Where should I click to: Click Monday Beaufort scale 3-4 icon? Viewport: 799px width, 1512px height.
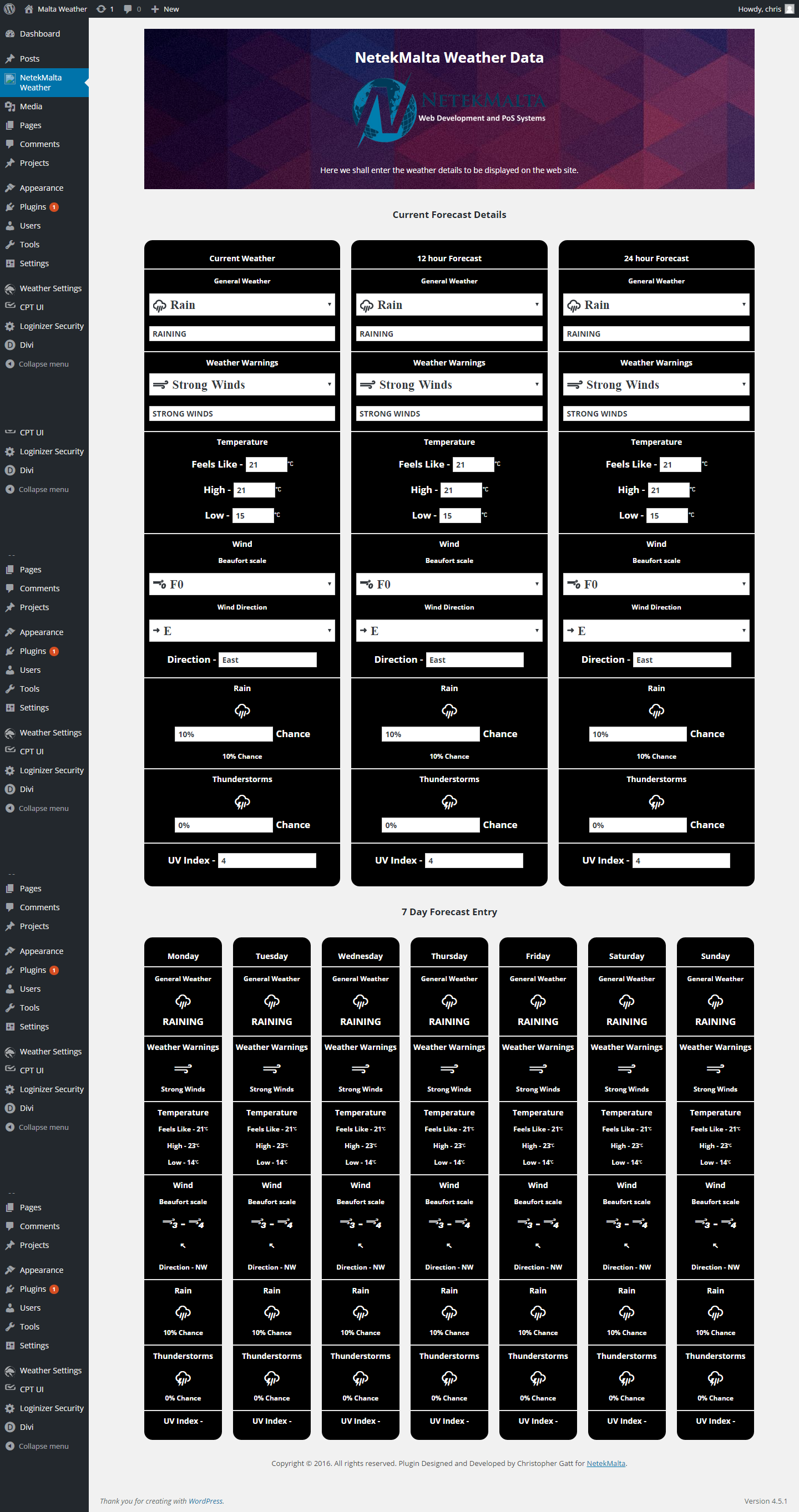183,1224
